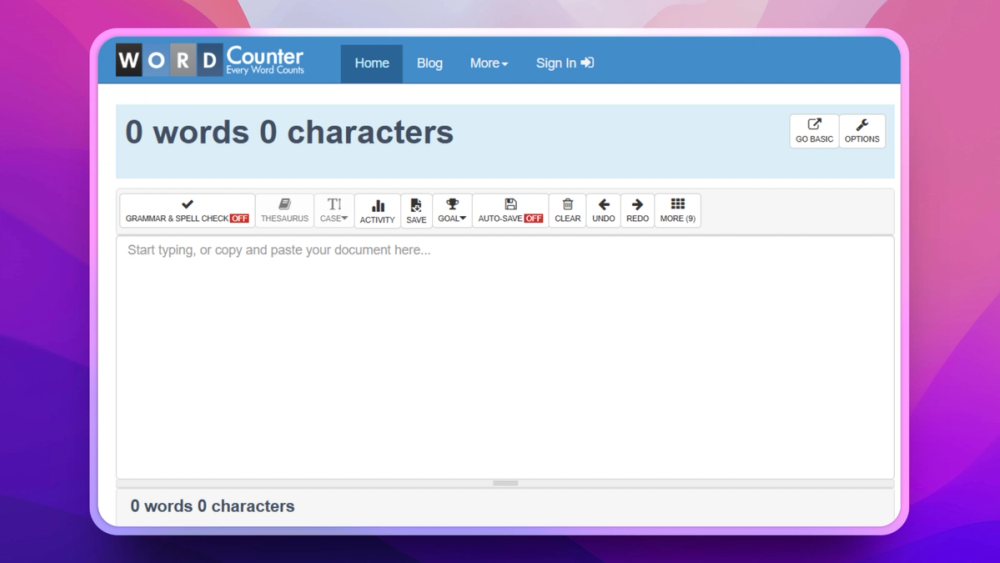This screenshot has height=563, width=1000.
Task: Expand the Goal trophy dropdown
Action: (x=452, y=210)
